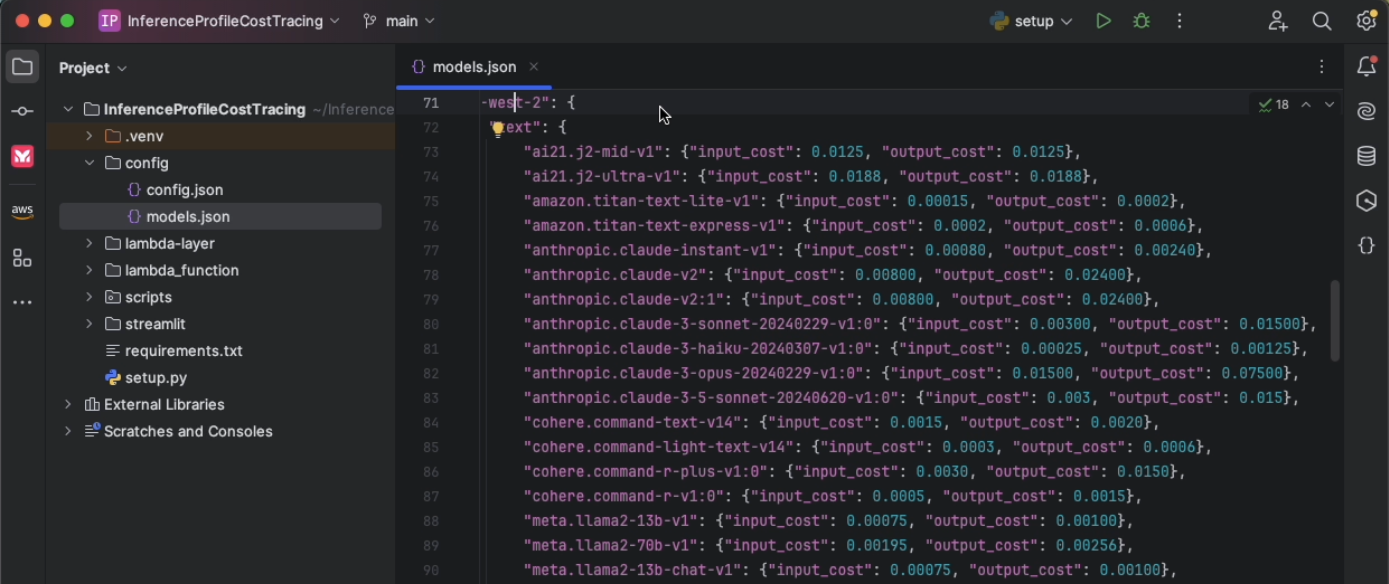Expand the lambda-layer folder
The image size is (1389, 584).
[89, 243]
